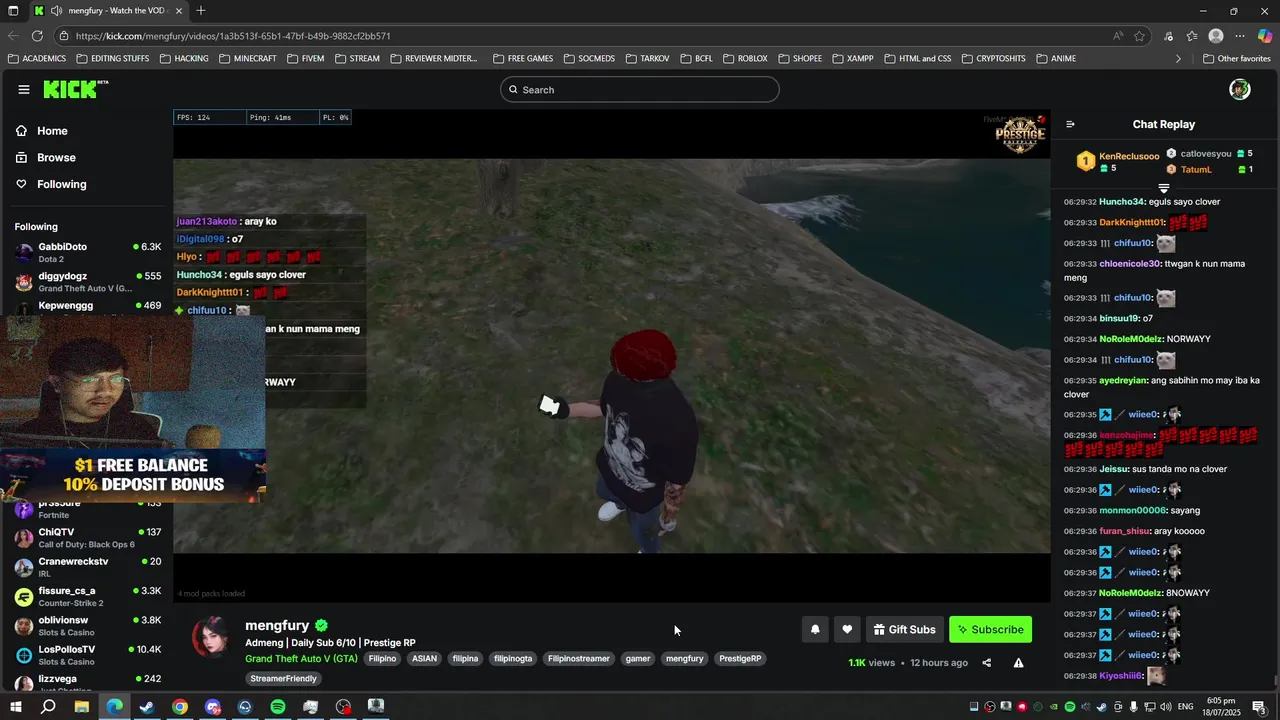Open the HTML and CSS bookmark folder

tap(916, 59)
